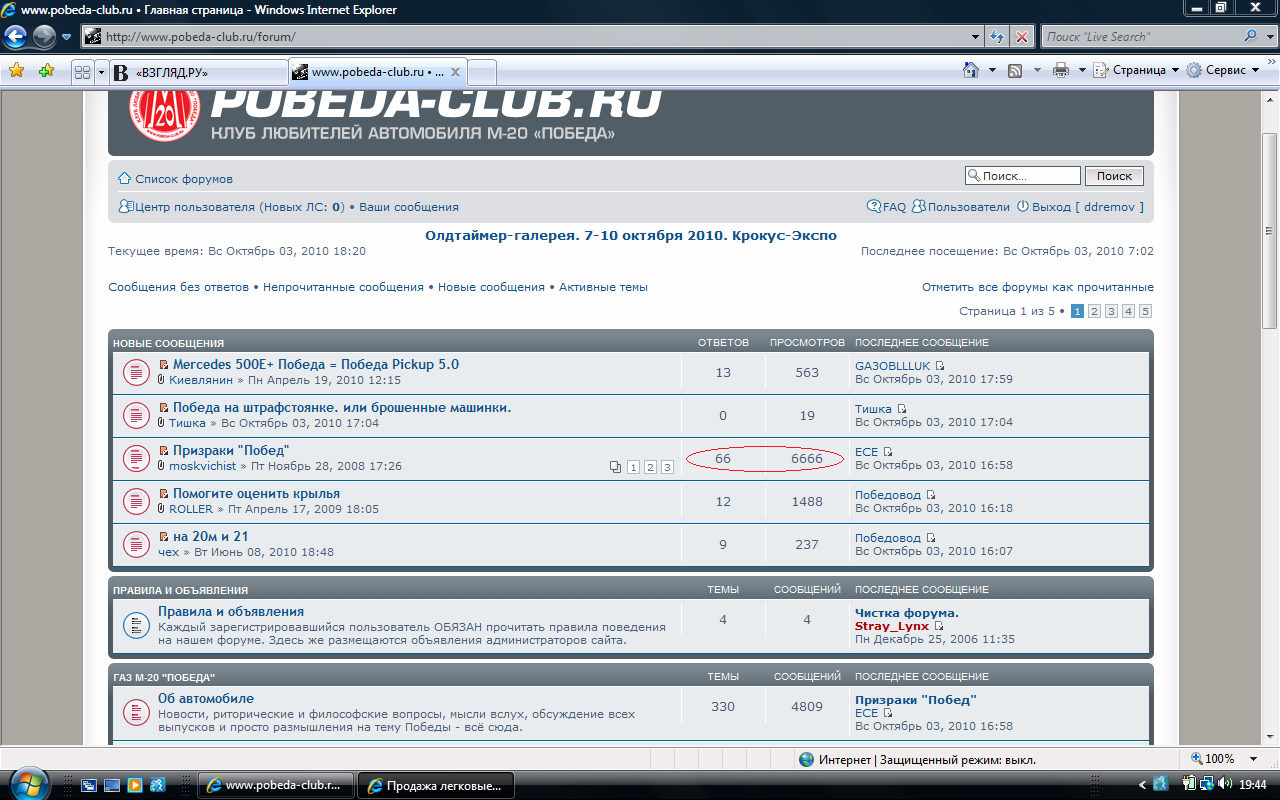Click the Stop loading red X icon
The image size is (1280, 800).
[x=1022, y=37]
